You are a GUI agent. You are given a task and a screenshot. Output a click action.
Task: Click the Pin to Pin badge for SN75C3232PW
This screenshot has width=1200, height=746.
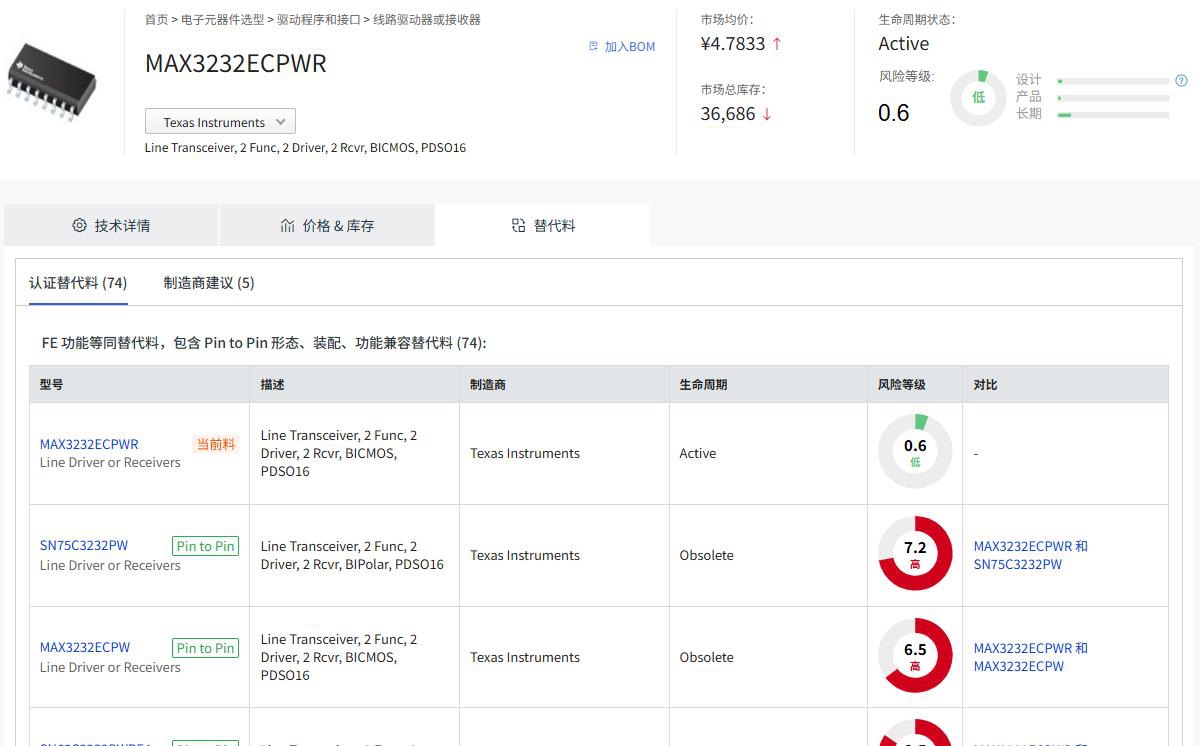click(x=205, y=546)
